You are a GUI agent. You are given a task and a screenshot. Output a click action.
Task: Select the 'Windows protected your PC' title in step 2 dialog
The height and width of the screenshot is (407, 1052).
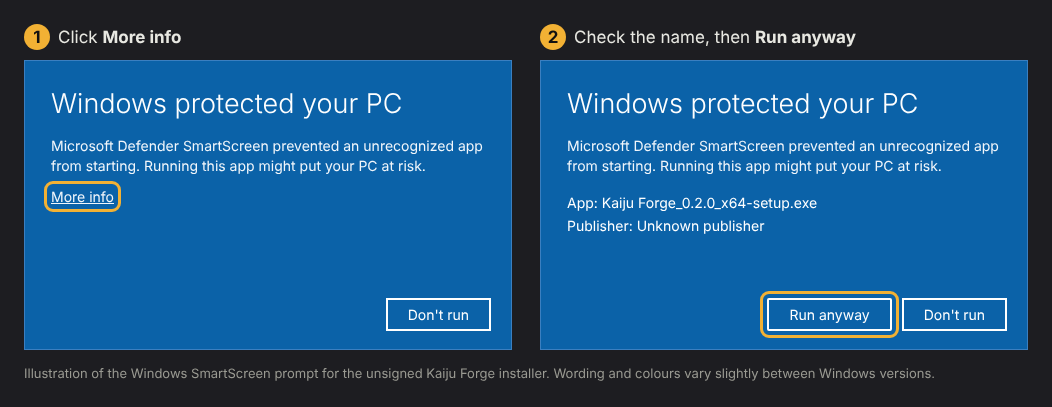click(742, 104)
